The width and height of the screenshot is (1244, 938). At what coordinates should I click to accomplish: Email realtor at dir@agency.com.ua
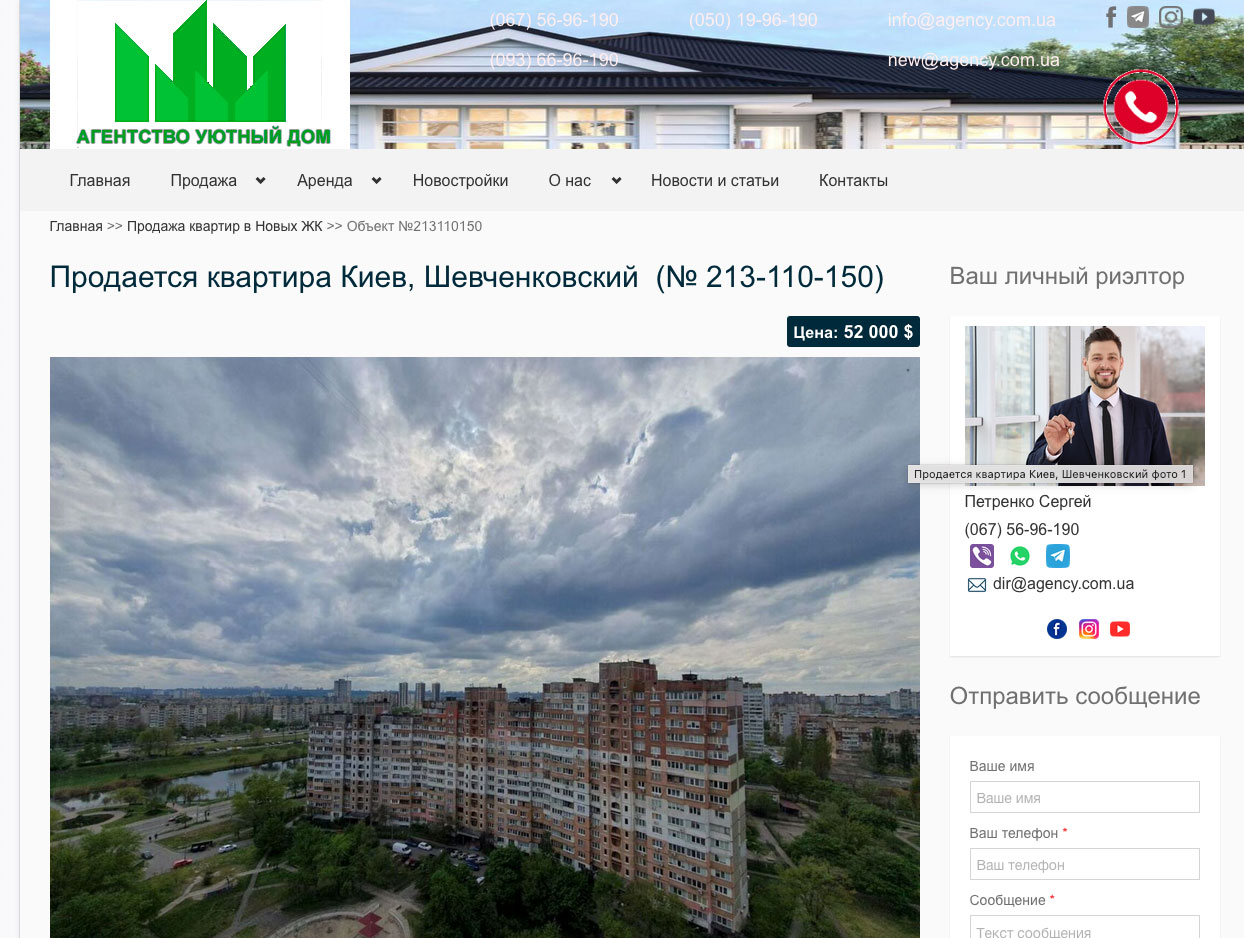(x=1063, y=584)
